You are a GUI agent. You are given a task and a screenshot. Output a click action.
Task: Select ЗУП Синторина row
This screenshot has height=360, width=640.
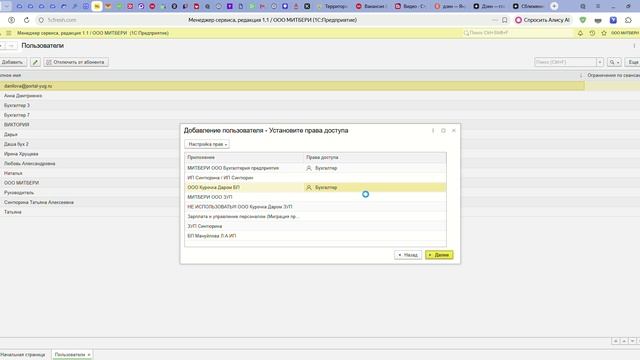[x=315, y=226]
